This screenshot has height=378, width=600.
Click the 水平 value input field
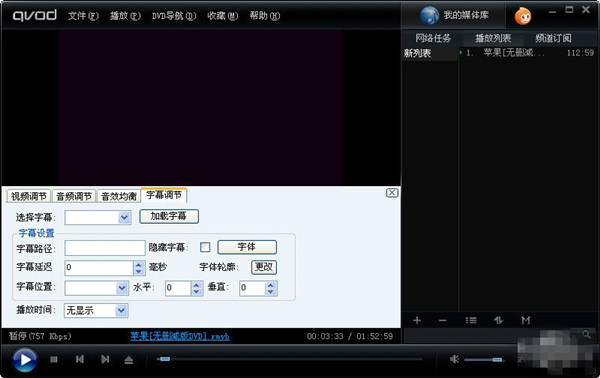coord(178,288)
